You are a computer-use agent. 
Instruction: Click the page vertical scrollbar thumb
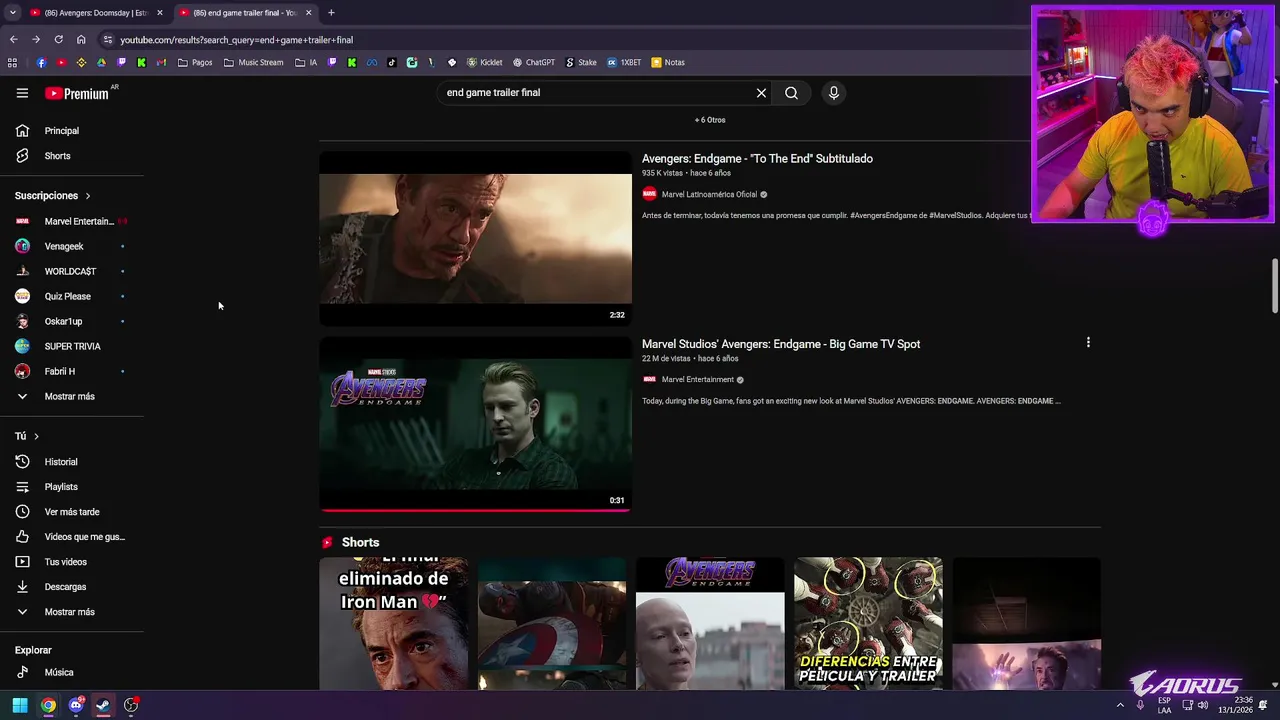point(1275,286)
